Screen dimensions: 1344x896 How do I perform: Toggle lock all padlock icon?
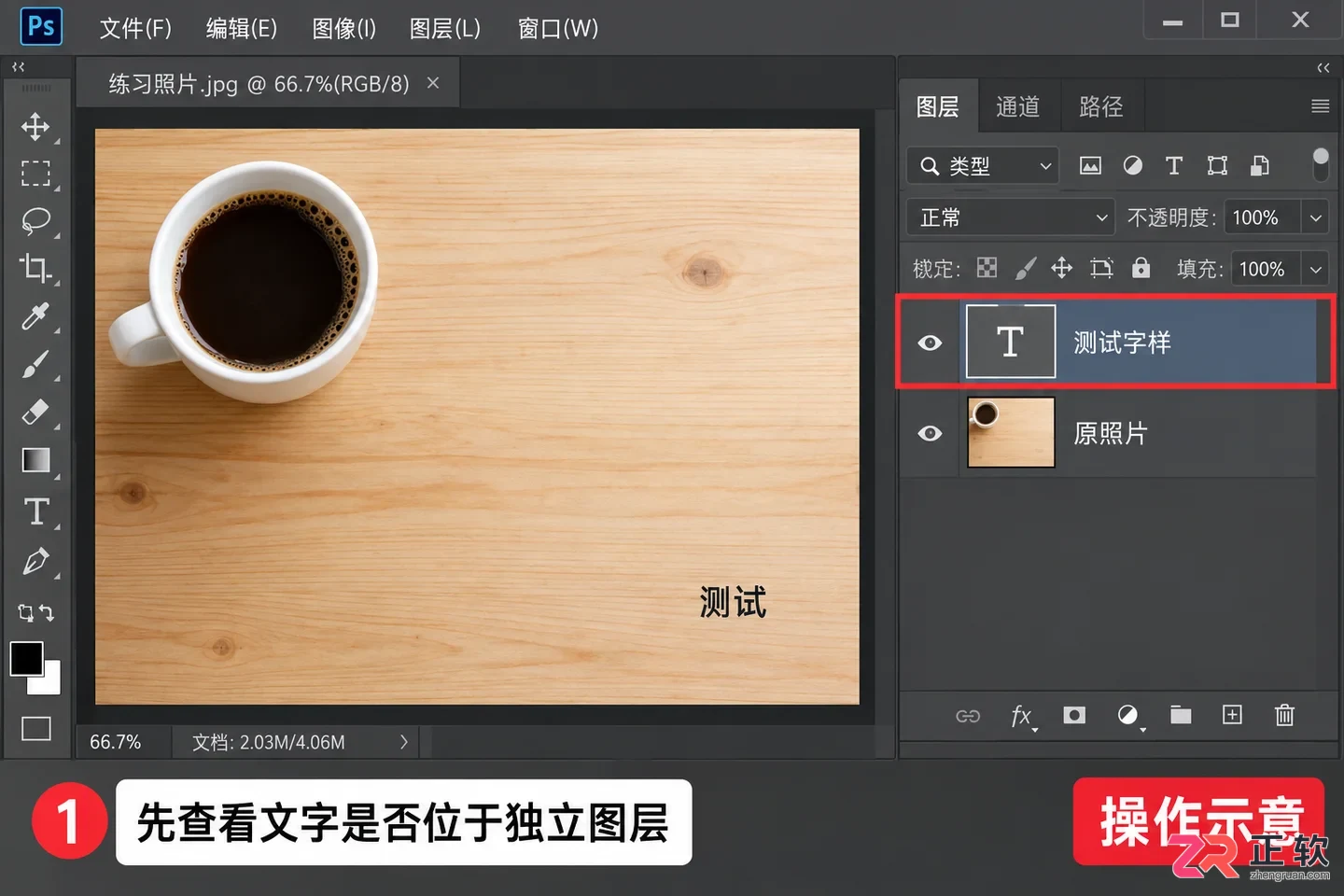pyautogui.click(x=1141, y=269)
